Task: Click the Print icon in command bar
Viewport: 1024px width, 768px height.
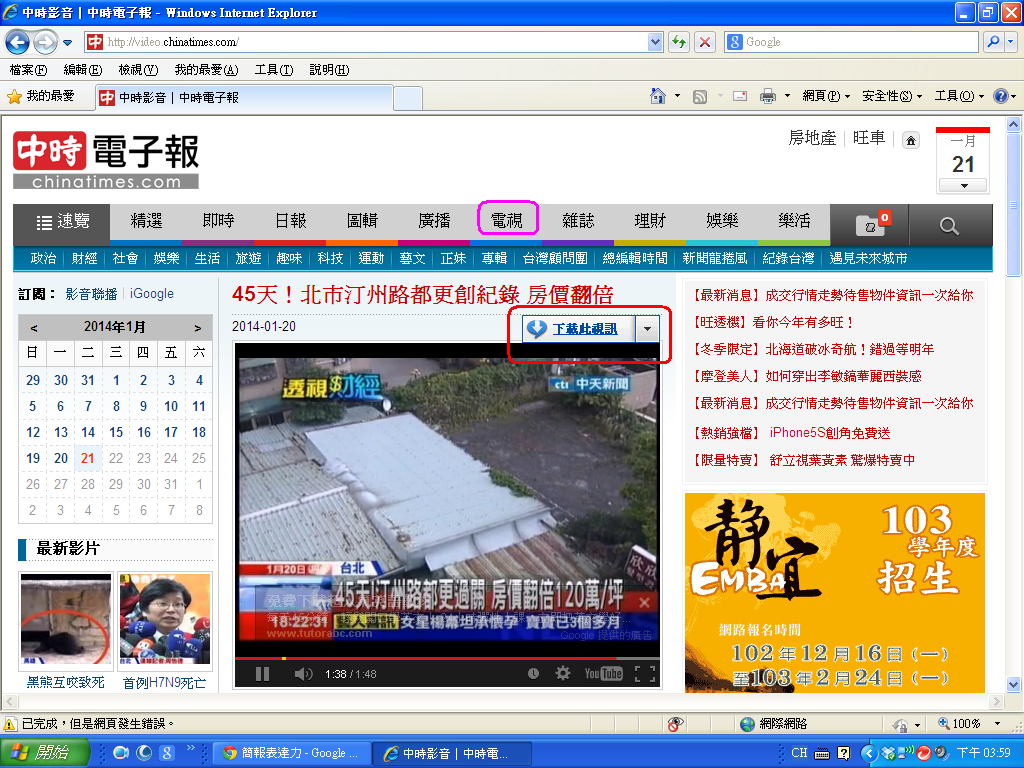Action: pyautogui.click(x=768, y=97)
